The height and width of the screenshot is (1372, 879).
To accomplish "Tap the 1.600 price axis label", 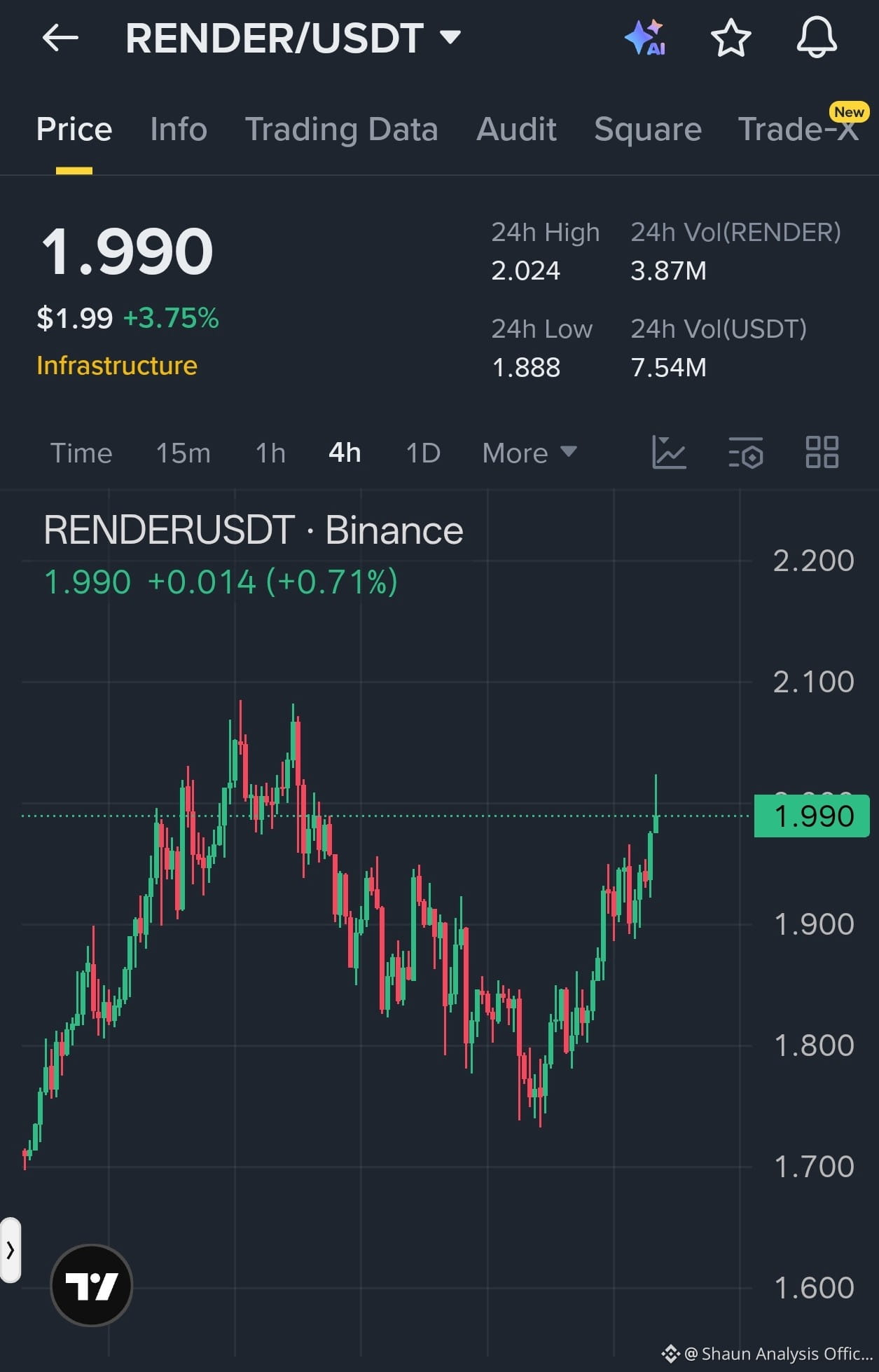I will coord(813,1288).
